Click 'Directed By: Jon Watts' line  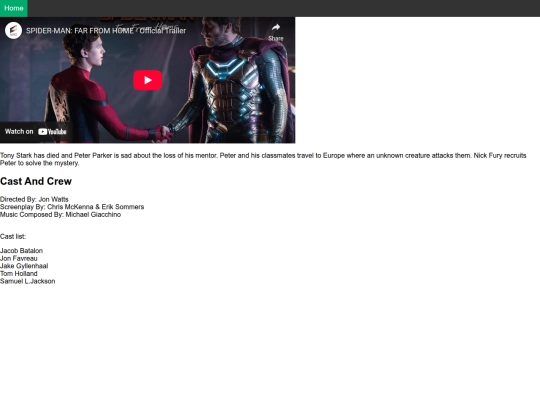coord(34,199)
